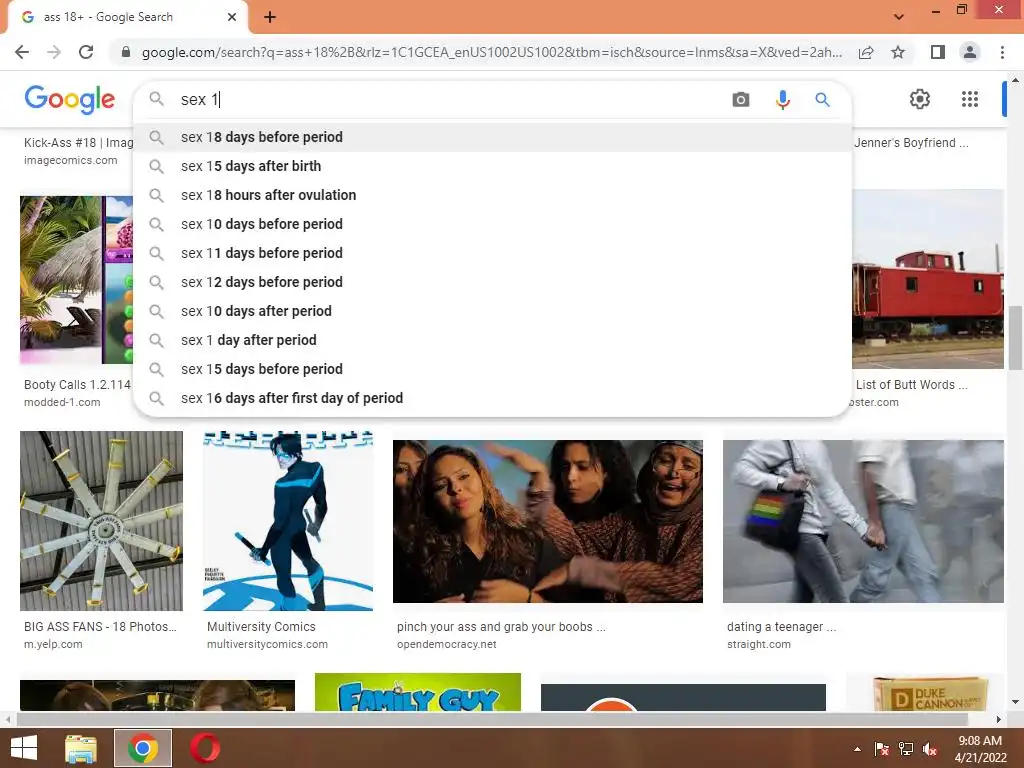Open the tab search chevron
Screen dimensions: 1024x768
(x=899, y=17)
